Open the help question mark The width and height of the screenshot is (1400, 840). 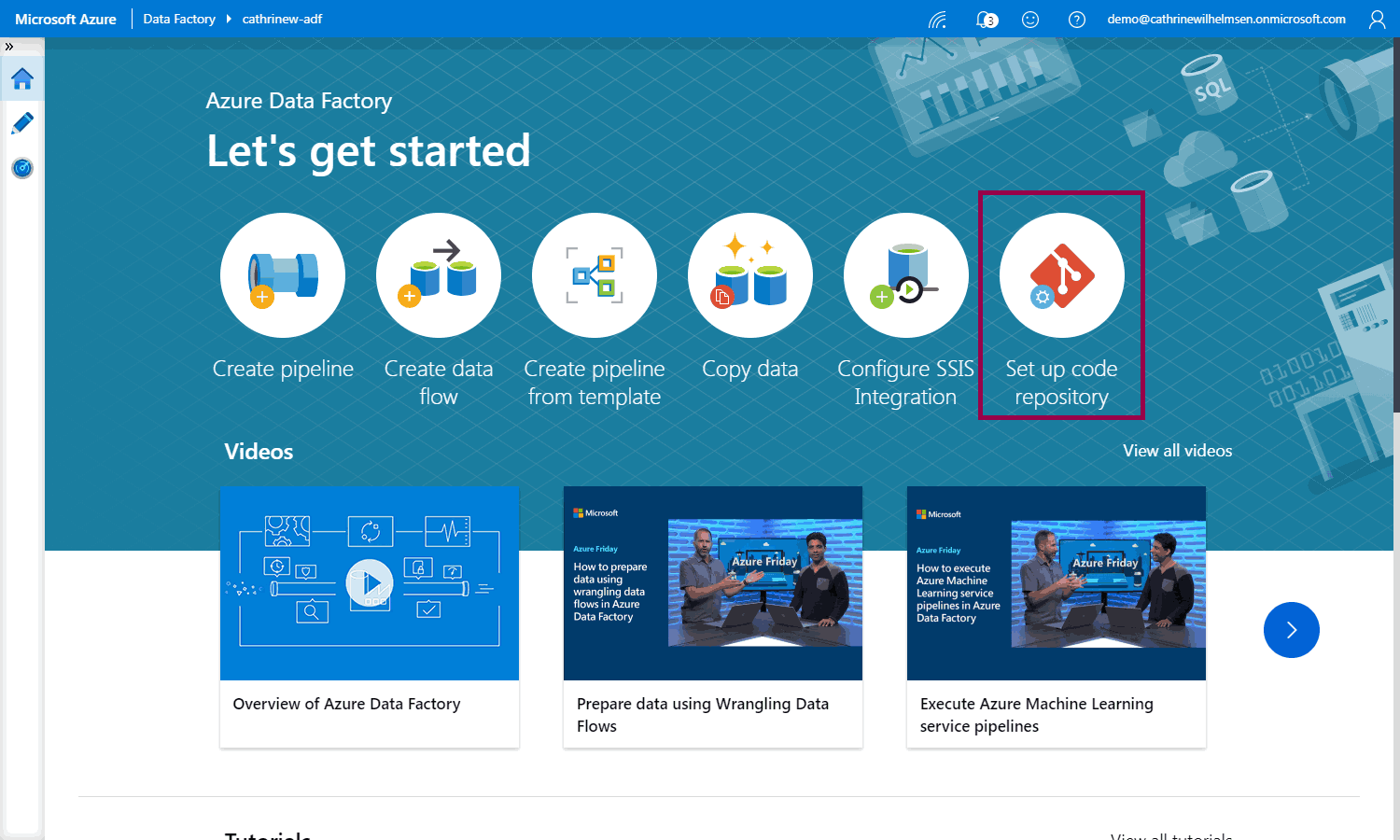click(1077, 20)
